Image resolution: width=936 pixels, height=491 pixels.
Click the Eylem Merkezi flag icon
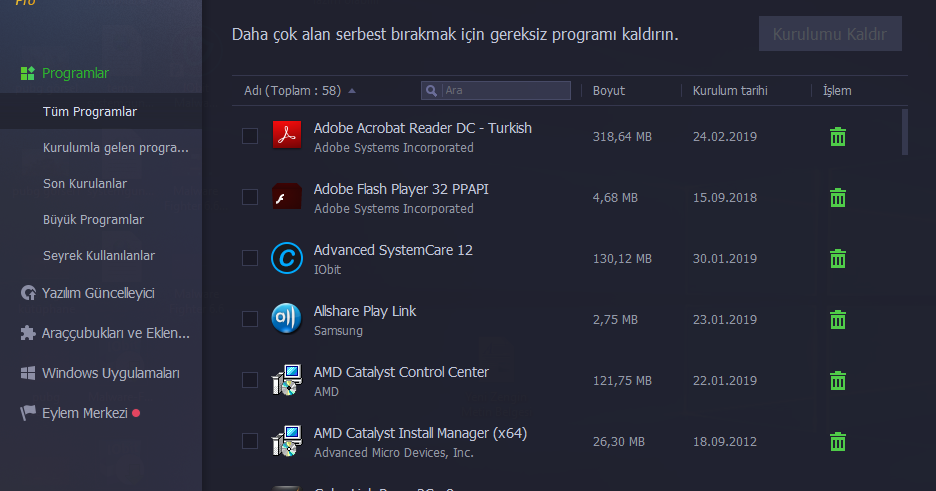click(x=28, y=413)
